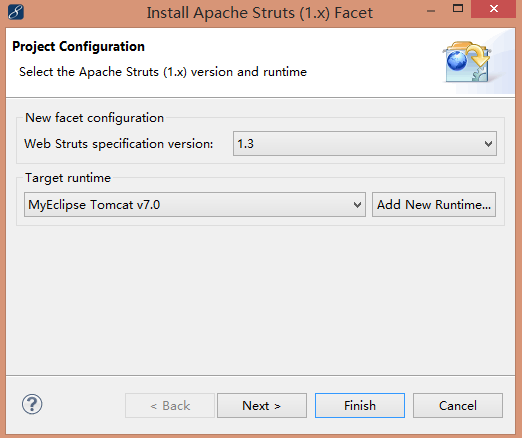Click the Target runtime group label
Image resolution: width=522 pixels, height=438 pixels.
[x=68, y=178]
